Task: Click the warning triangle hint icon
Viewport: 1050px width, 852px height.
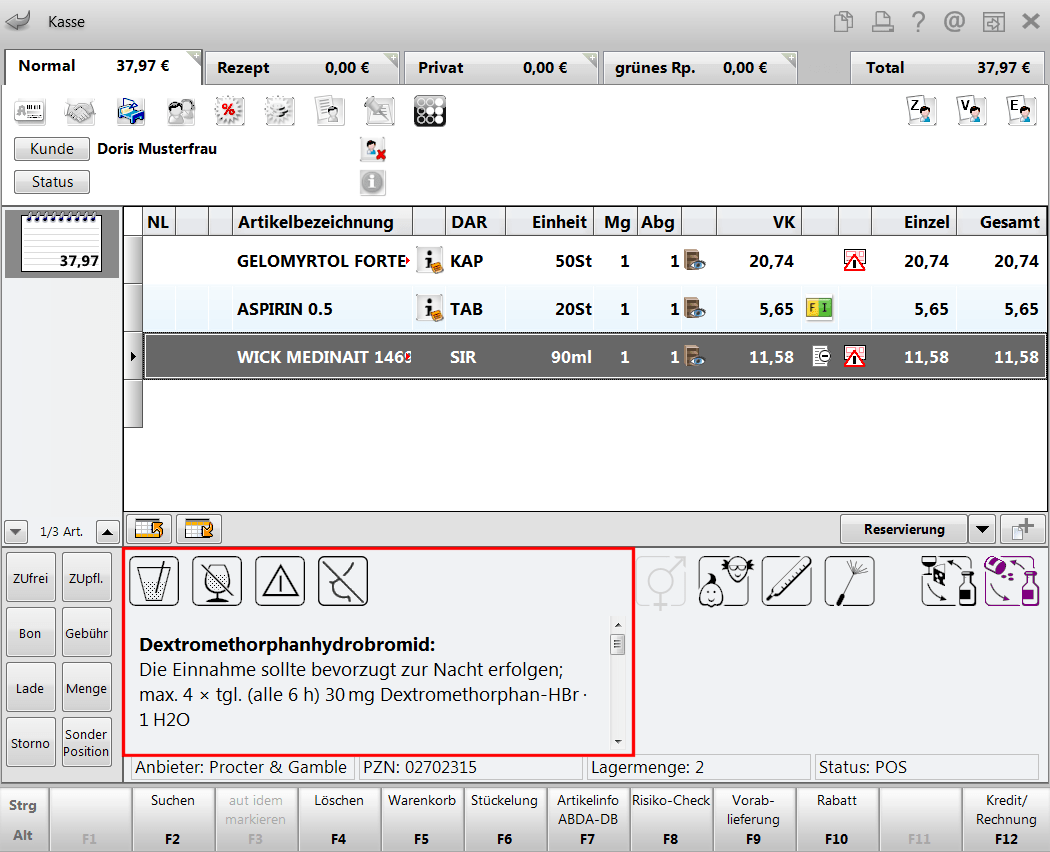Action: point(280,581)
